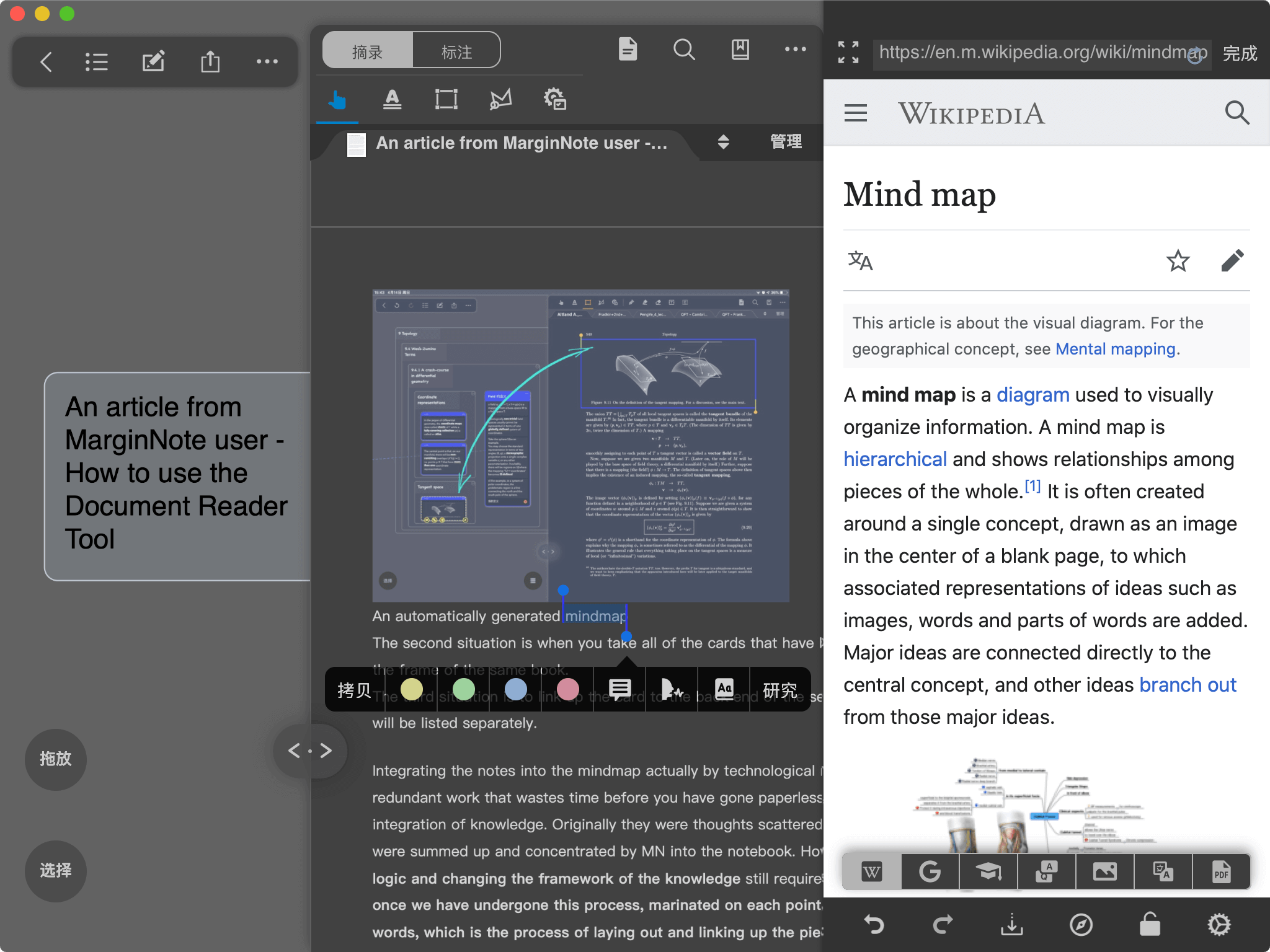Viewport: 1270px width, 952px height.
Task: Open the Wikipedia search engine icon
Action: pyautogui.click(x=871, y=871)
